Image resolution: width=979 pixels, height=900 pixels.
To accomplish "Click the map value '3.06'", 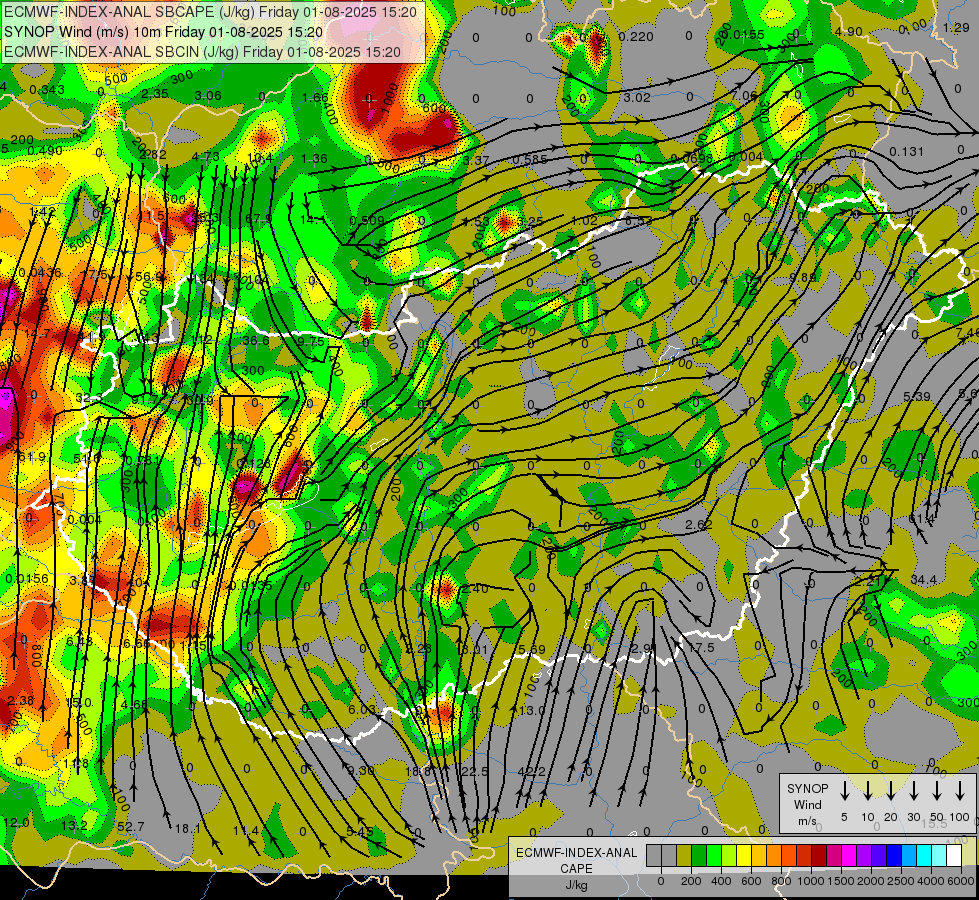I will coord(208,96).
